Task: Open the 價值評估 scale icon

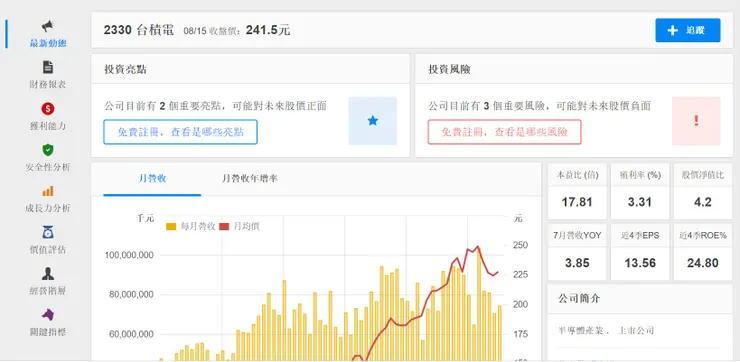Action: (48, 232)
